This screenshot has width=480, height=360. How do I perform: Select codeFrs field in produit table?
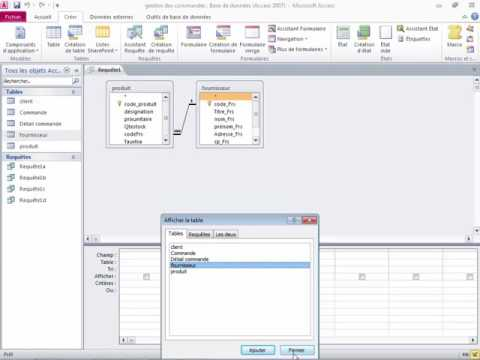tap(133, 134)
